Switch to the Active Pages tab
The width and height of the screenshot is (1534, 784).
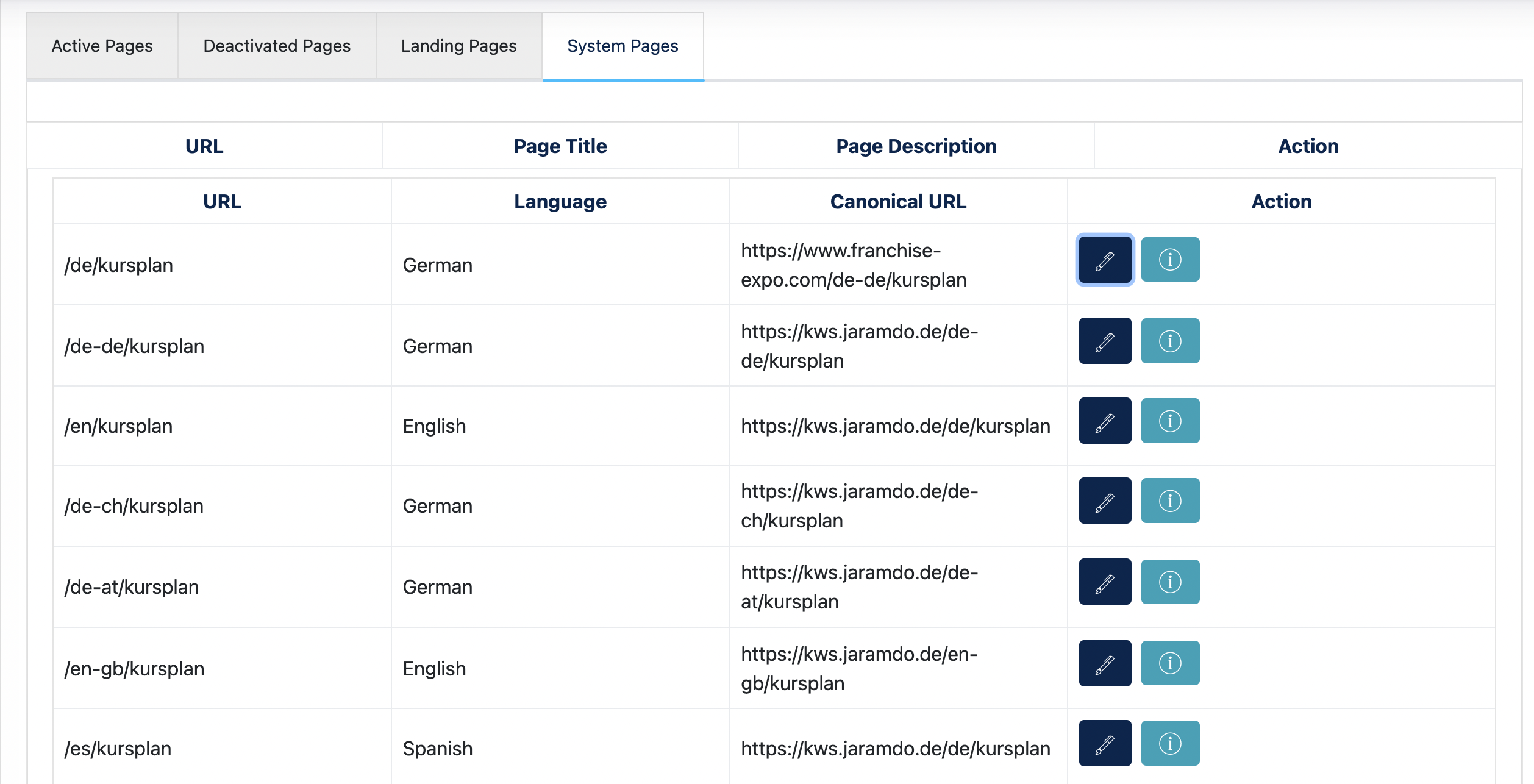tap(102, 46)
